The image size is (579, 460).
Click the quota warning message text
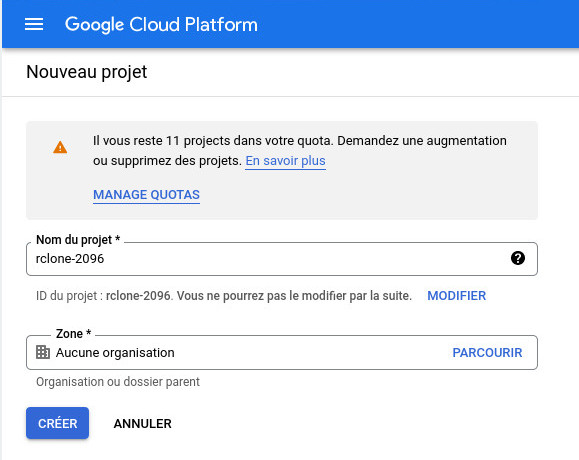[299, 151]
